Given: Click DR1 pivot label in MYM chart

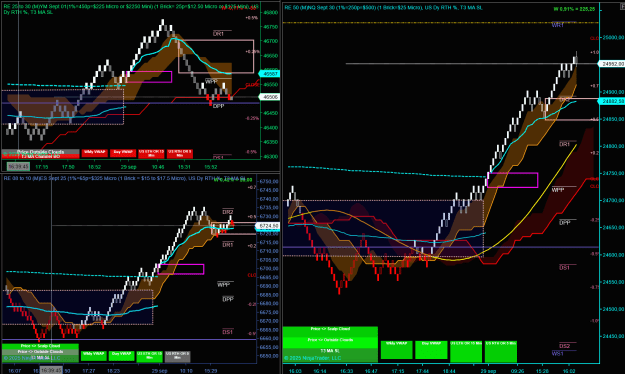Looking at the screenshot, I should [218, 34].
